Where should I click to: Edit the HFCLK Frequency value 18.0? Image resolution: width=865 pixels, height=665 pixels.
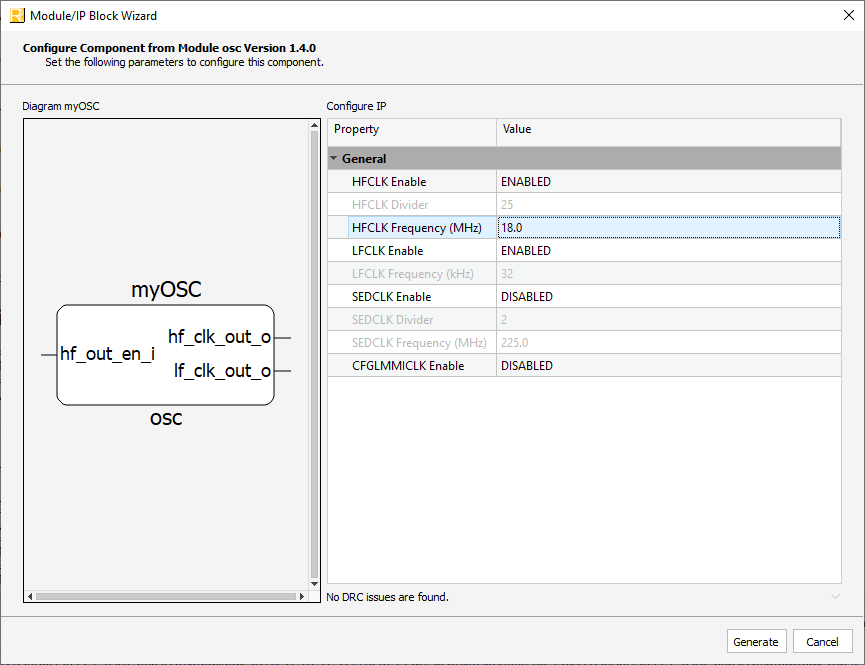[x=669, y=227]
